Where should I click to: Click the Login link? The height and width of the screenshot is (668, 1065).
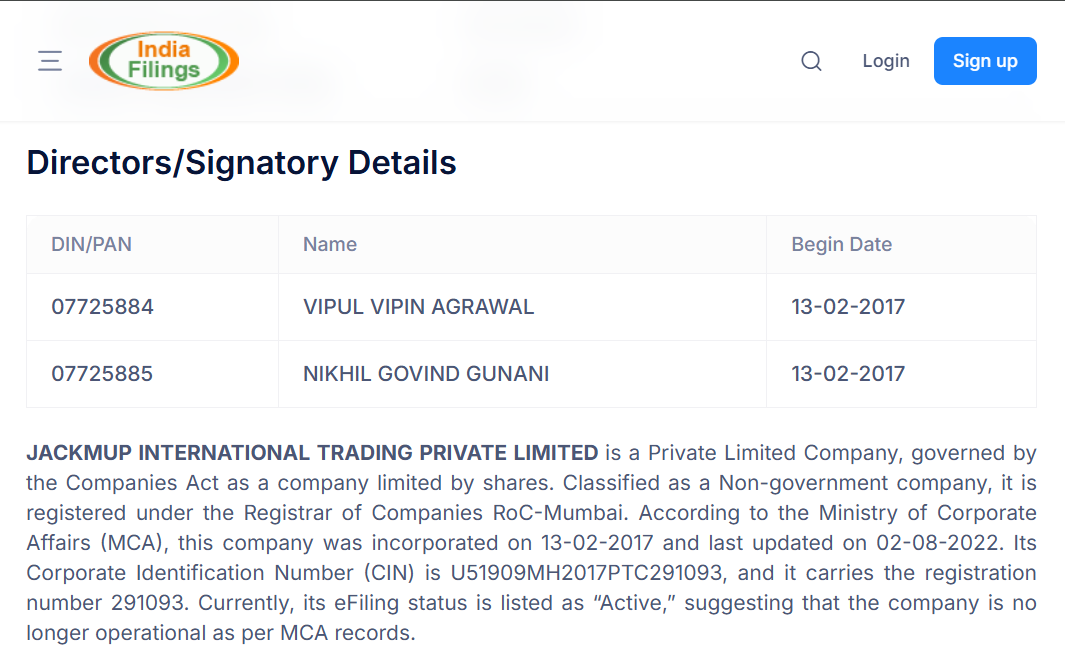[x=886, y=61]
